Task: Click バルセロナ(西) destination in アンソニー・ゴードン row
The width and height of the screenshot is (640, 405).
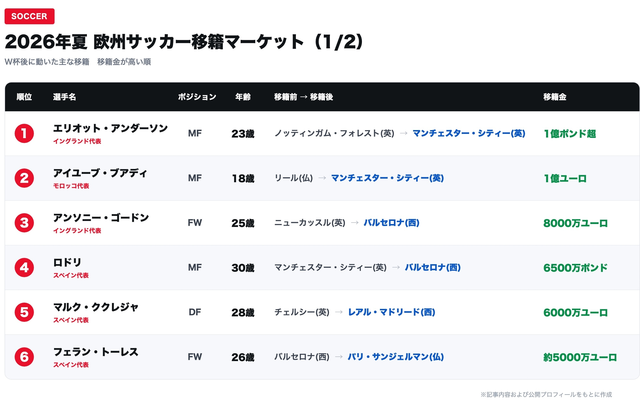Action: tap(391, 223)
